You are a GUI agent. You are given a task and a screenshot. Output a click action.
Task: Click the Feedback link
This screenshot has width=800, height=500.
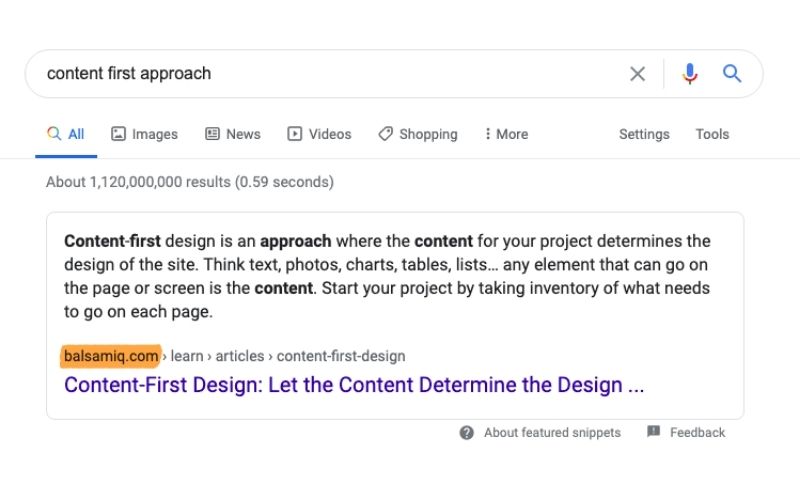pos(697,433)
